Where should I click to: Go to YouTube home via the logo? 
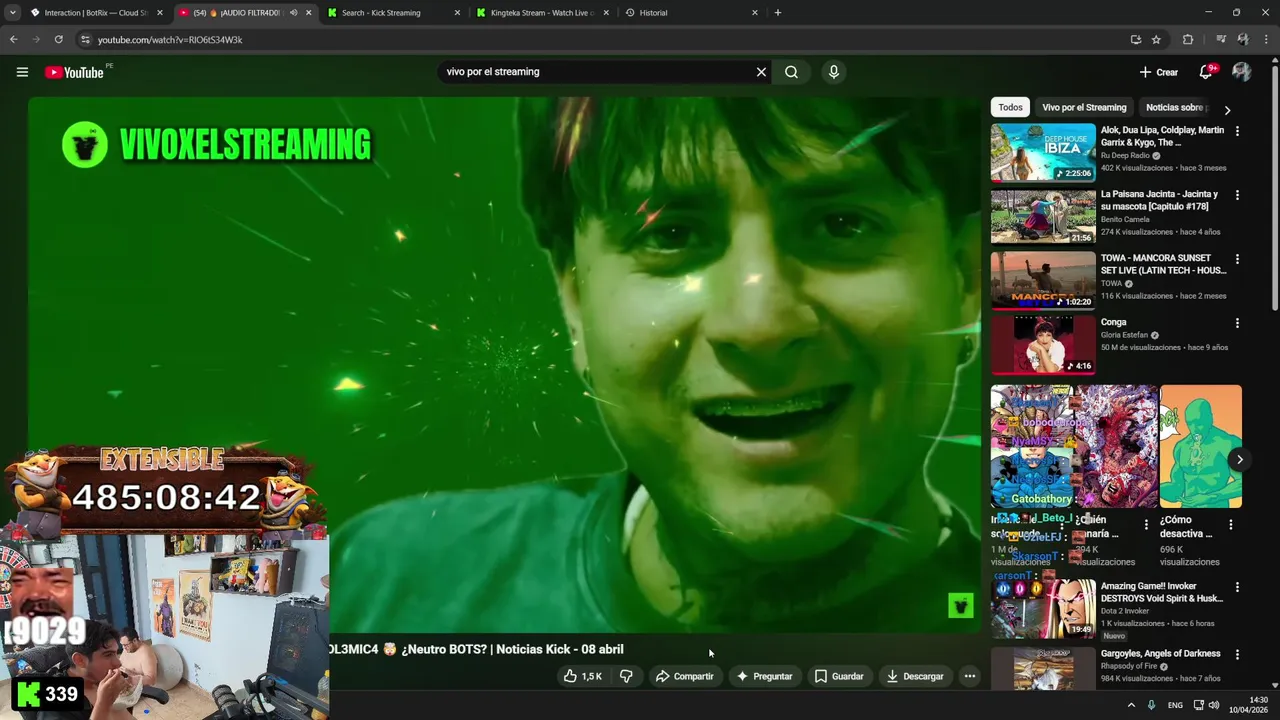pyautogui.click(x=74, y=72)
